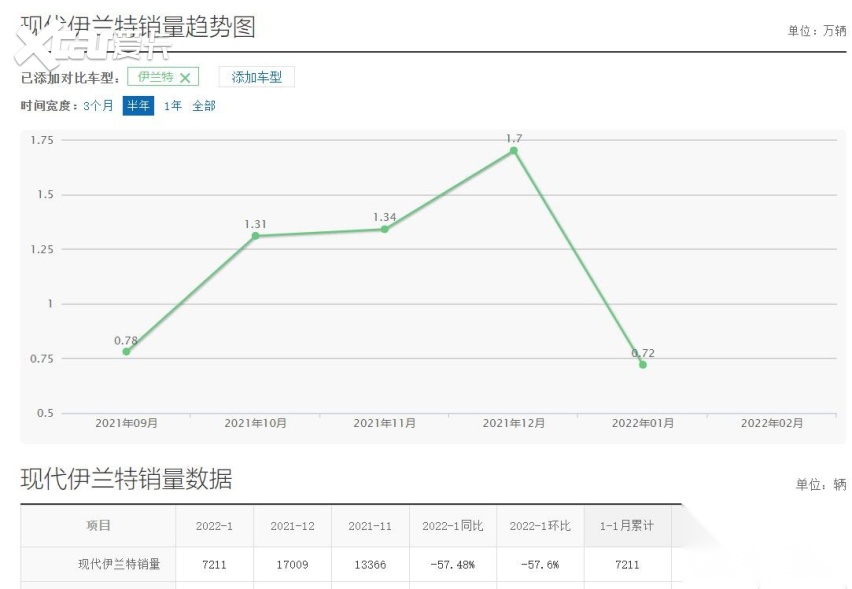852x589 pixels.
Task: Click the 1.5 y-axis label
Action: tap(45, 195)
